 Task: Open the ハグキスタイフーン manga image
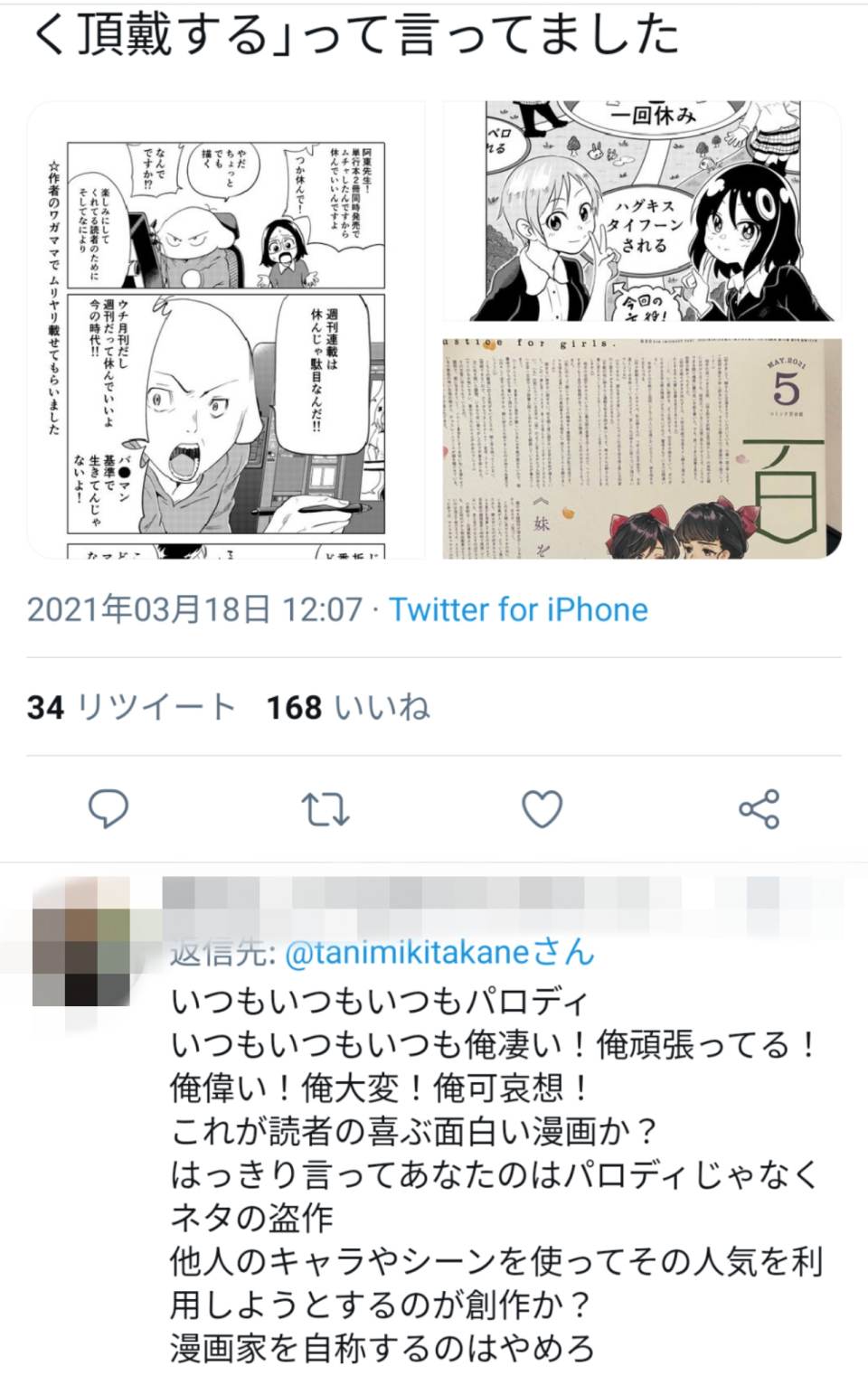(x=642, y=212)
